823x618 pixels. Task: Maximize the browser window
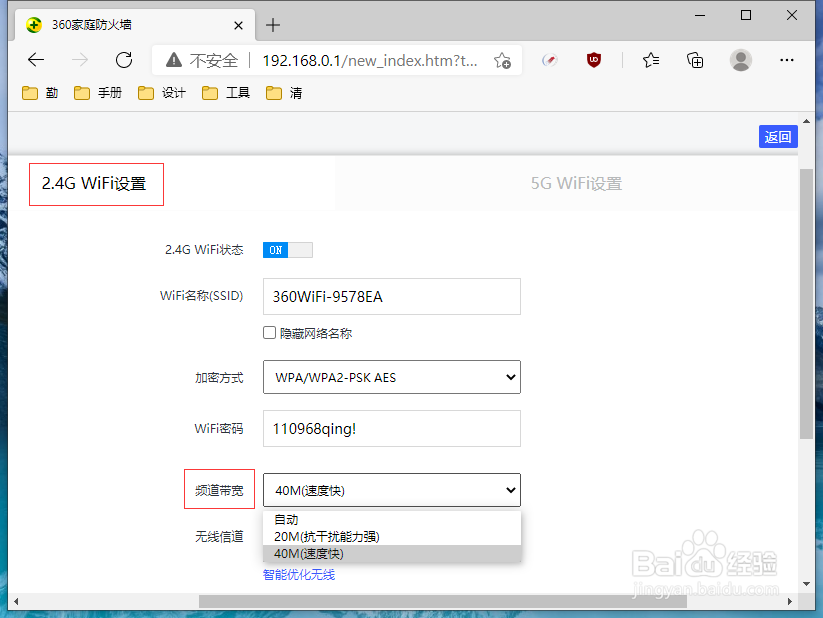745,15
